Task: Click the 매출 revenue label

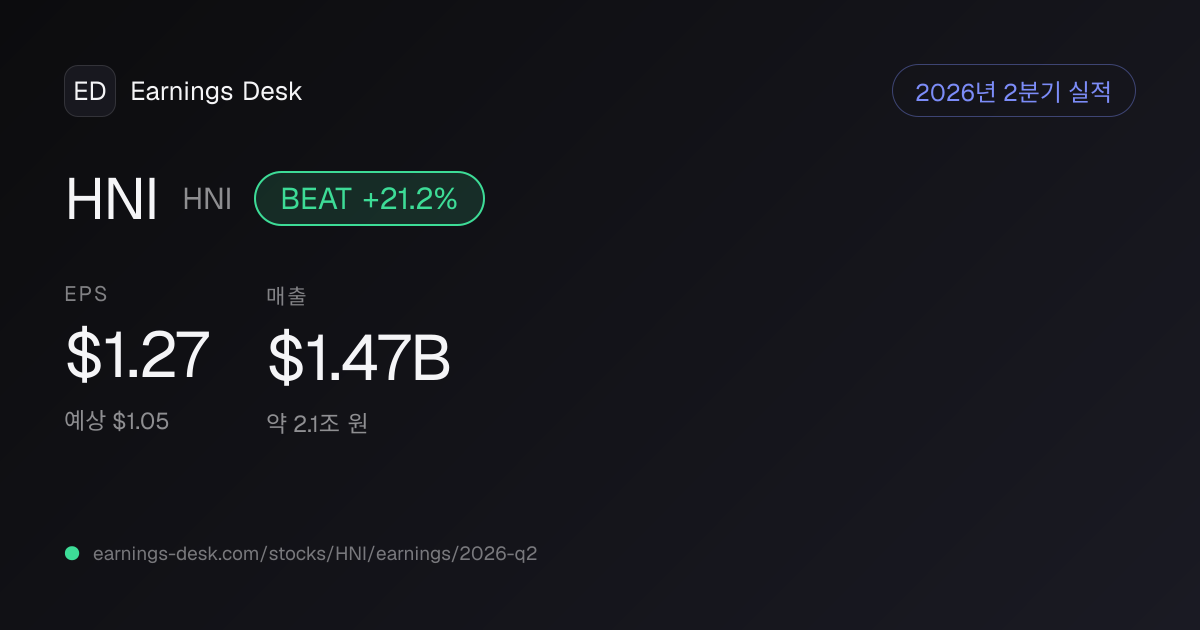Action: [286, 295]
